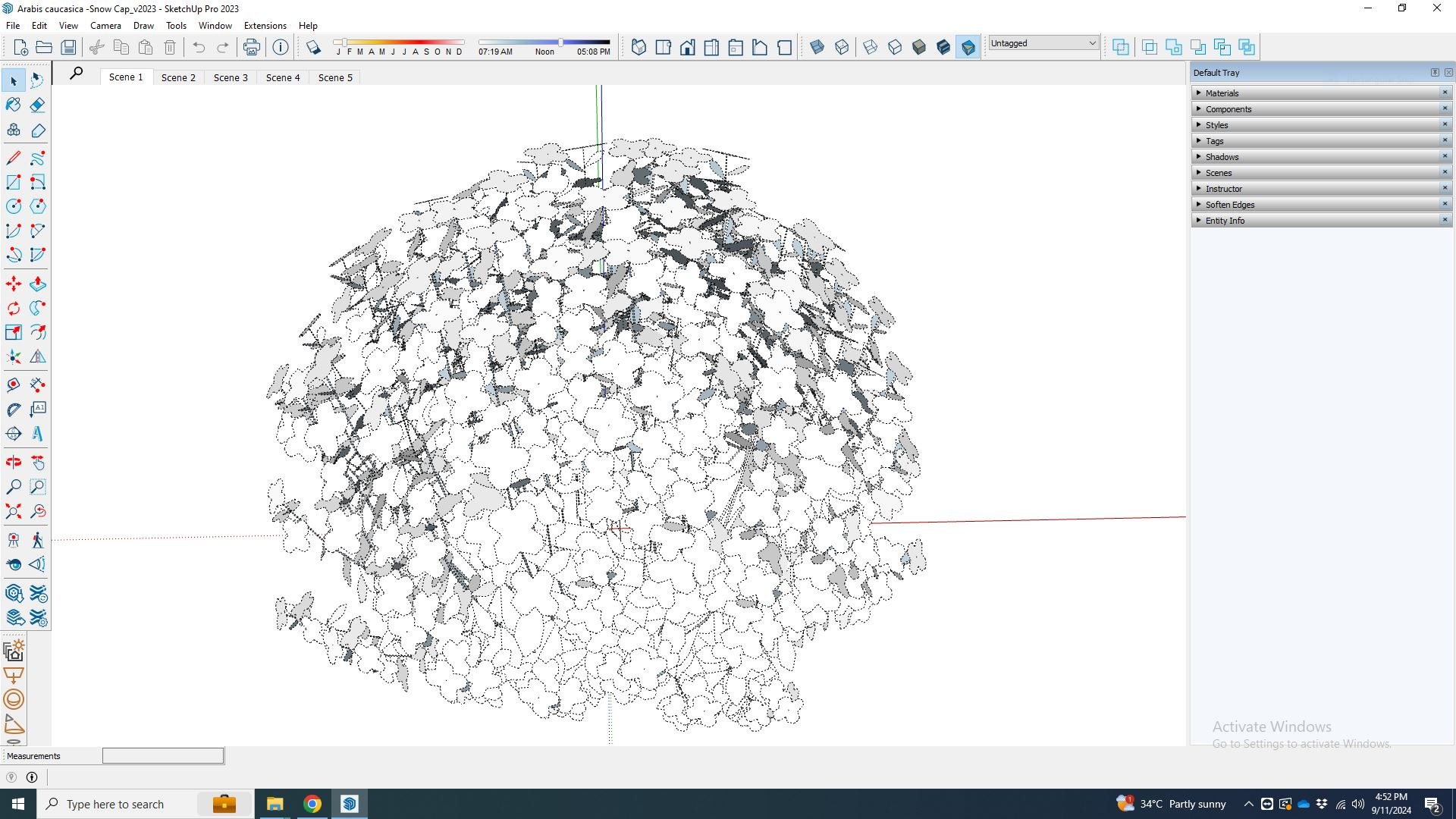Open the Extensions menu
1456x819 pixels.
pyautogui.click(x=265, y=25)
